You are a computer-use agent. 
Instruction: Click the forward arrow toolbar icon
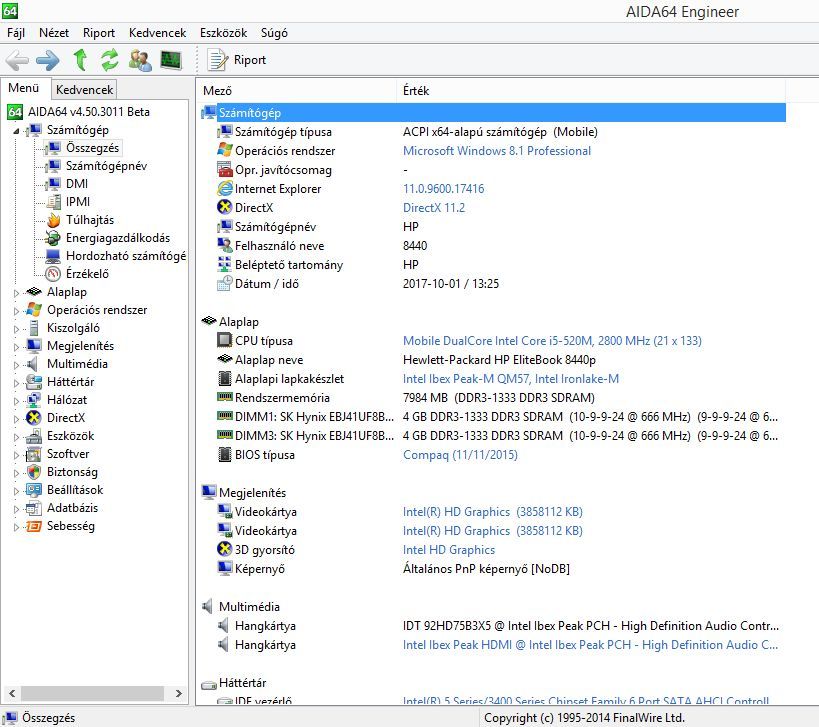(48, 60)
